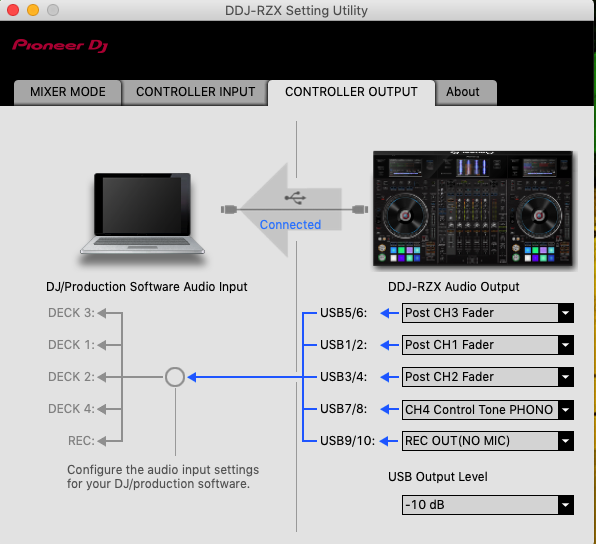The height and width of the screenshot is (544, 596).
Task: Click the Configure the audio input settings text
Action: [163, 477]
